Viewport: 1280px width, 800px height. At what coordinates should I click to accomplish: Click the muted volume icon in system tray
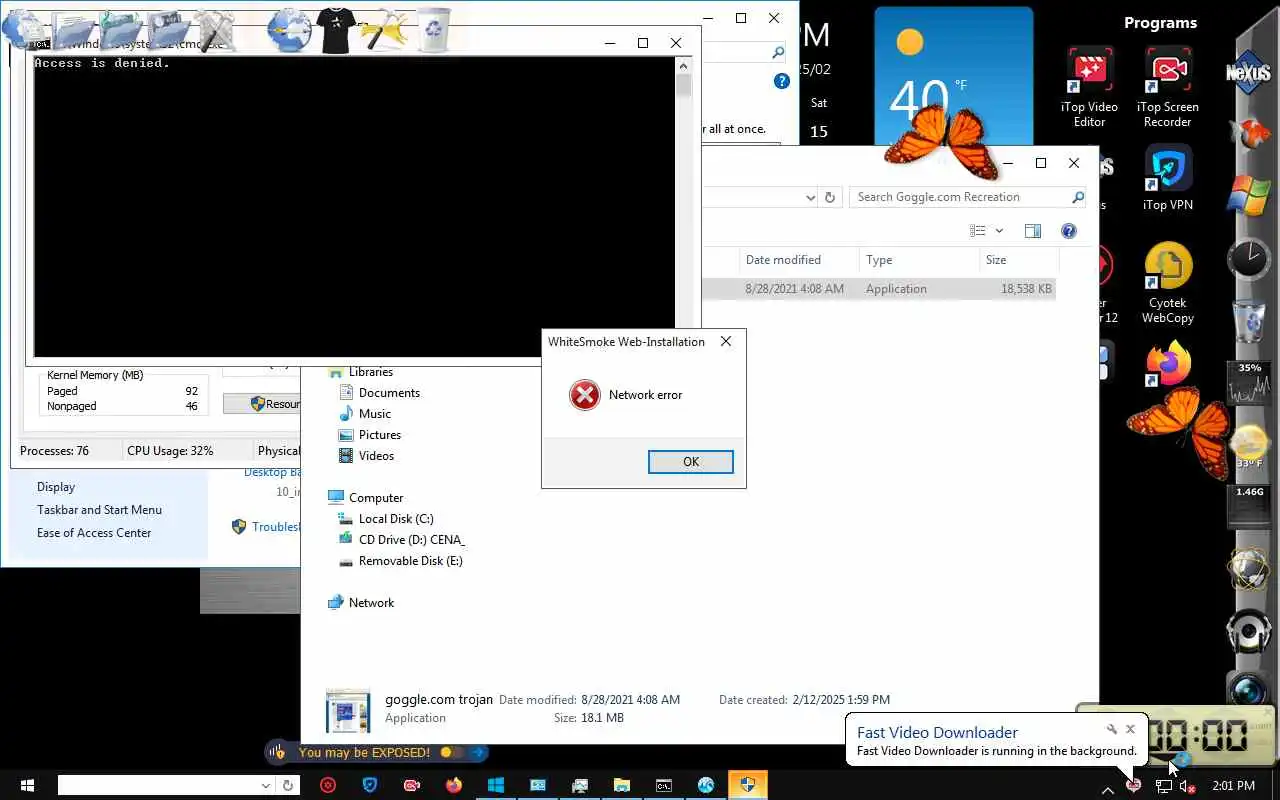coord(1187,786)
